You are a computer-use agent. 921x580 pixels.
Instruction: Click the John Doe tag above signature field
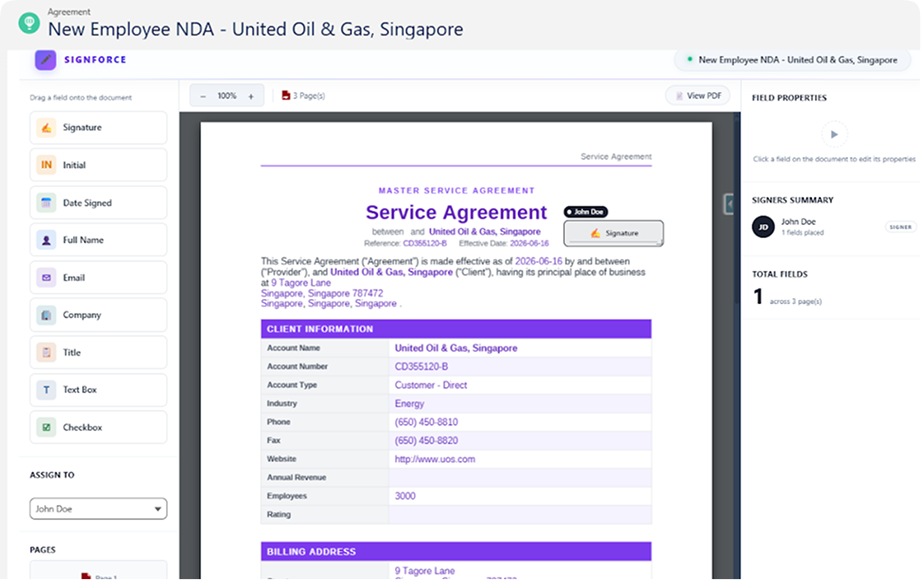(x=586, y=212)
